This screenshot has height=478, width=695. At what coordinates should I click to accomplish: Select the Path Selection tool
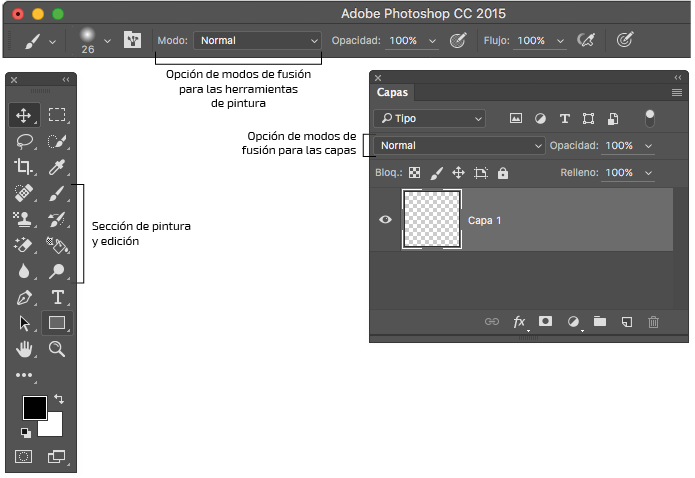pyautogui.click(x=24, y=323)
